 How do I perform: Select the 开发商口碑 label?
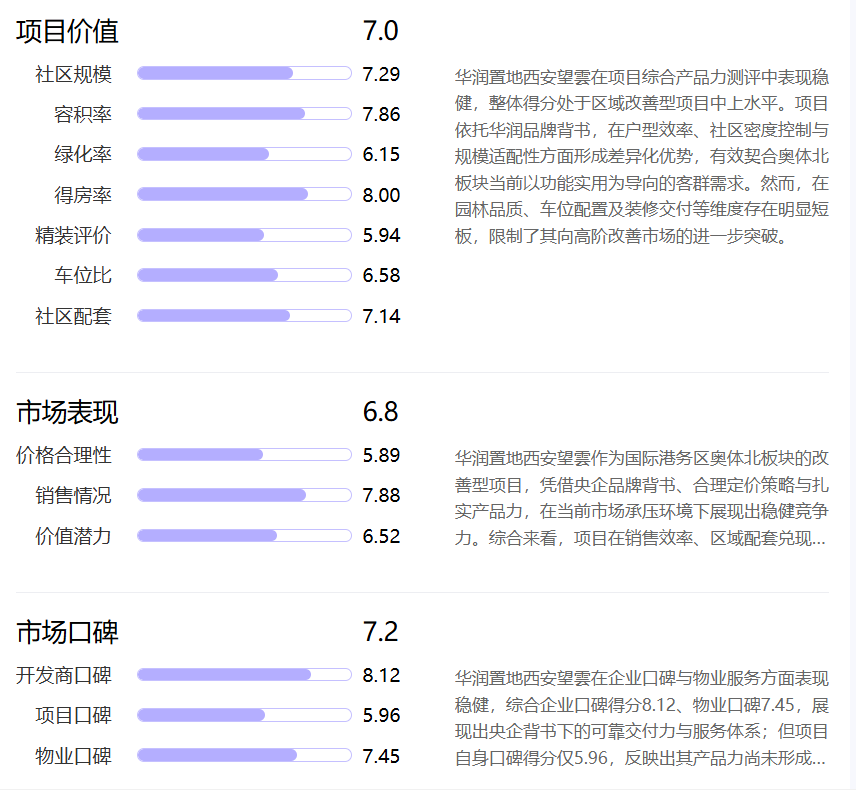point(64,676)
